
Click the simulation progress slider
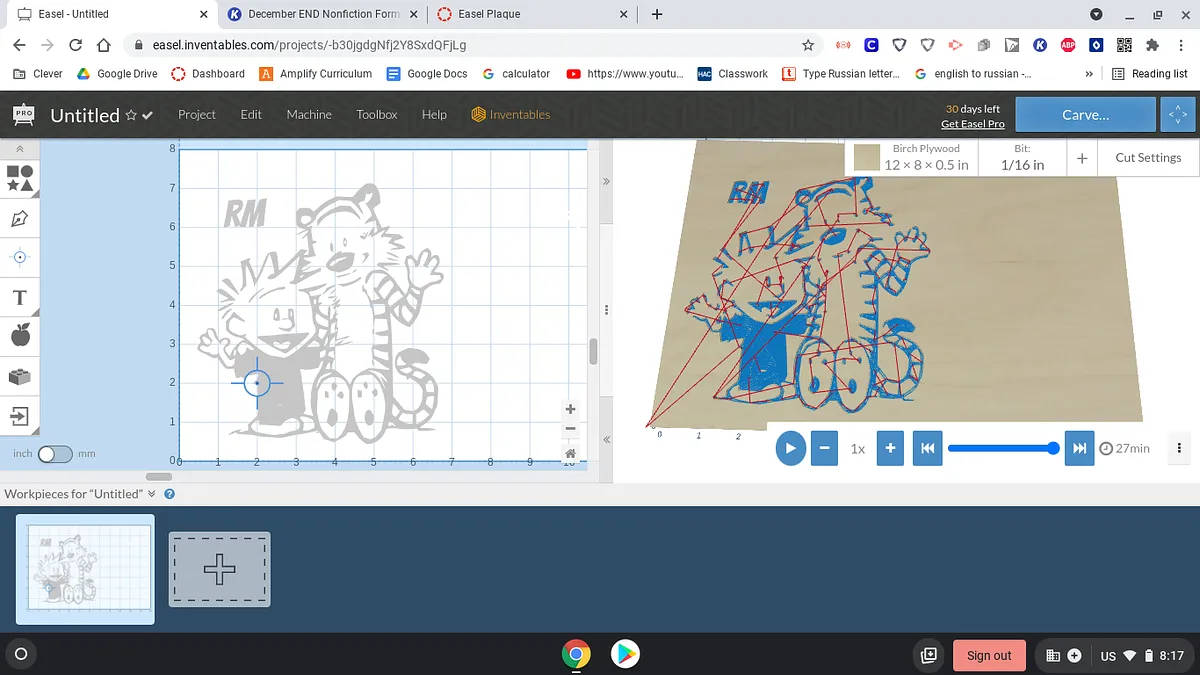coord(1003,448)
